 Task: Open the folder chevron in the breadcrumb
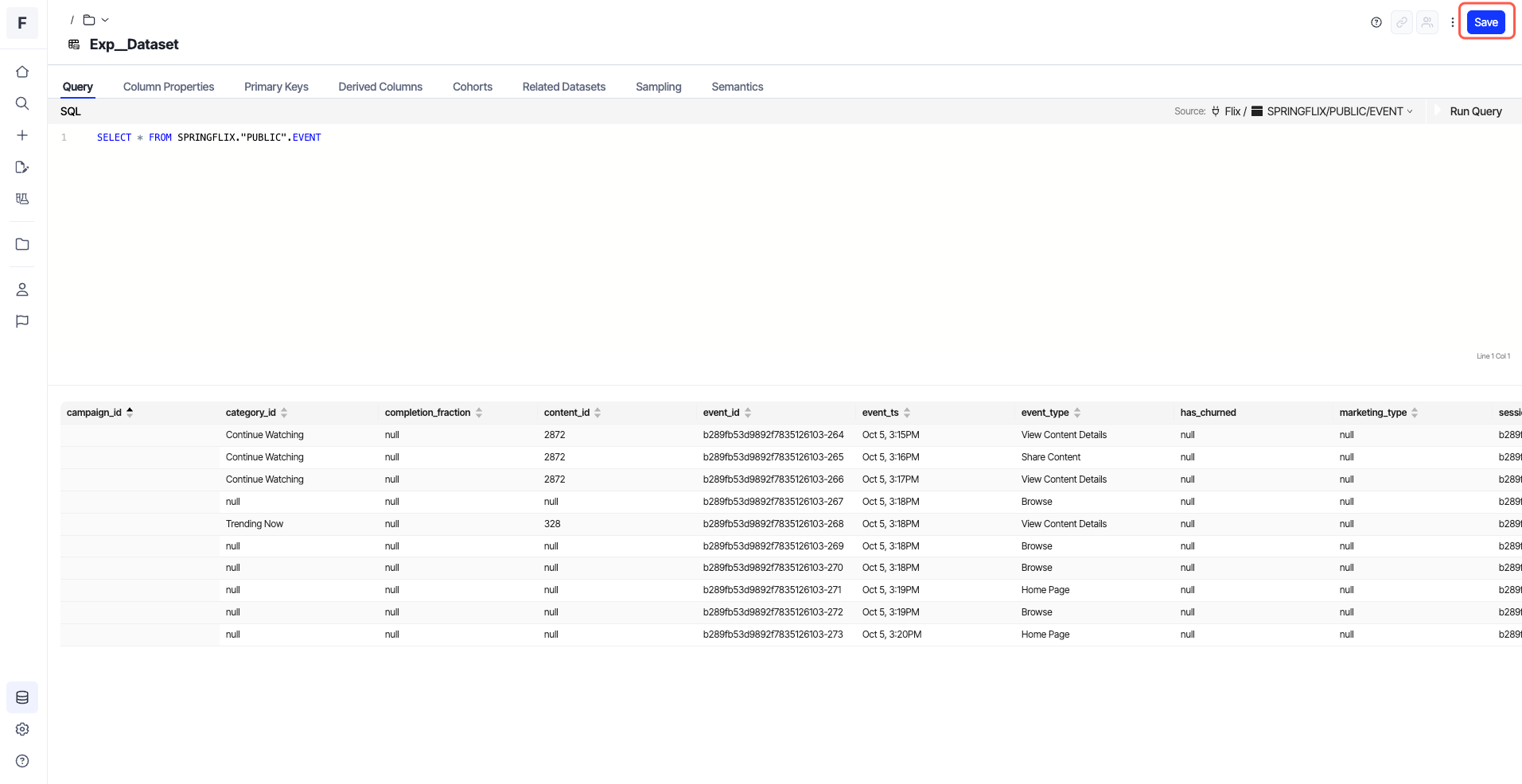point(105,19)
